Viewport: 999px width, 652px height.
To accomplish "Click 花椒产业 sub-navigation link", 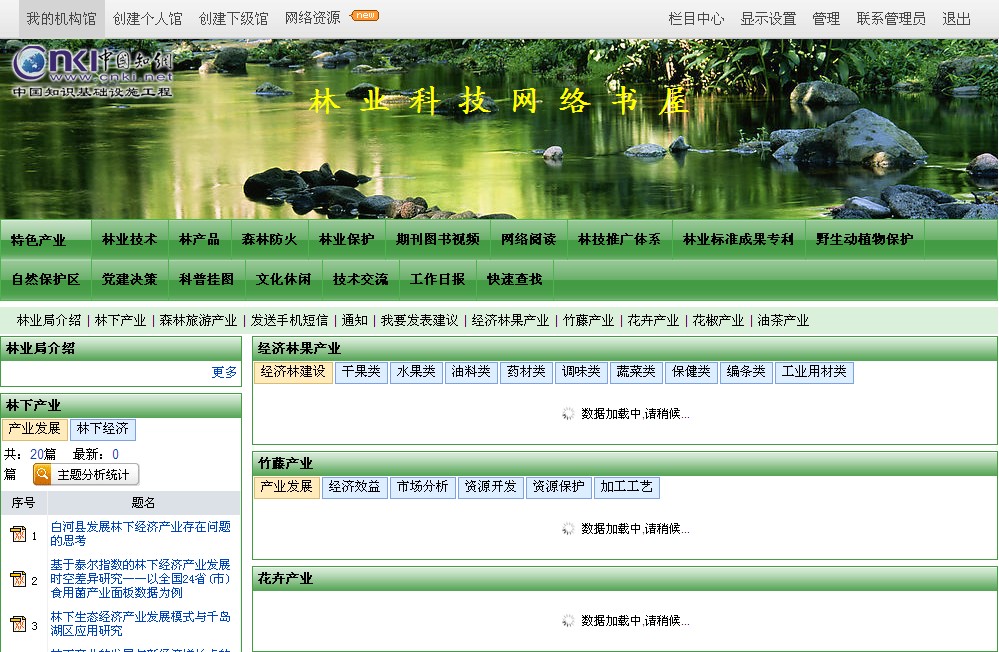I will pos(718,320).
